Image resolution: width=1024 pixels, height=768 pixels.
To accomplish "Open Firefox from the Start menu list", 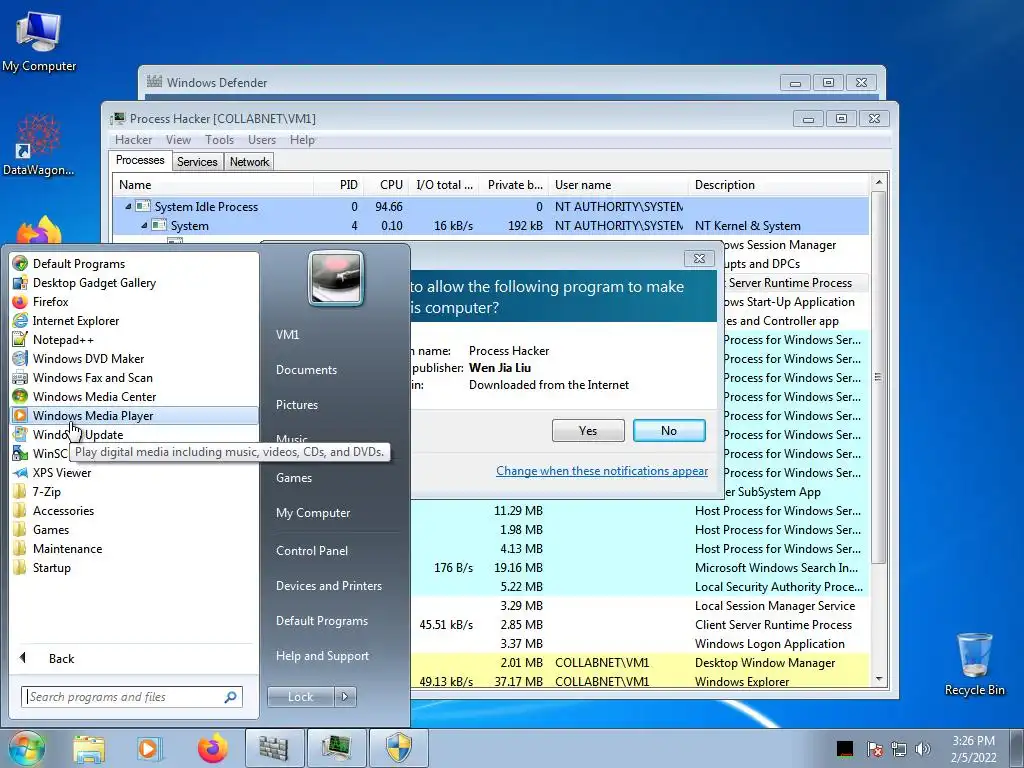I will (50, 302).
